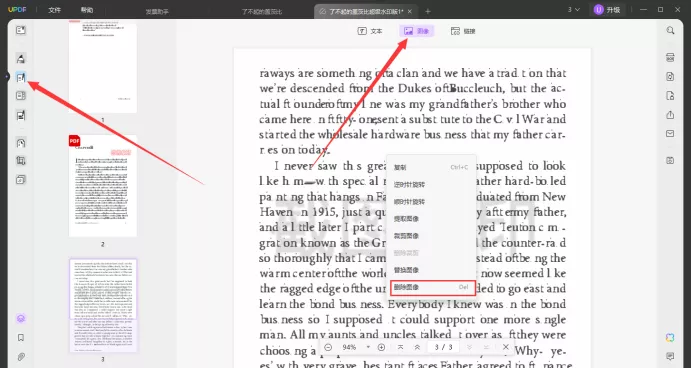Click the fill-and-sign pen-on-page sidebar icon
This screenshot has width=691, height=368.
tap(21, 115)
